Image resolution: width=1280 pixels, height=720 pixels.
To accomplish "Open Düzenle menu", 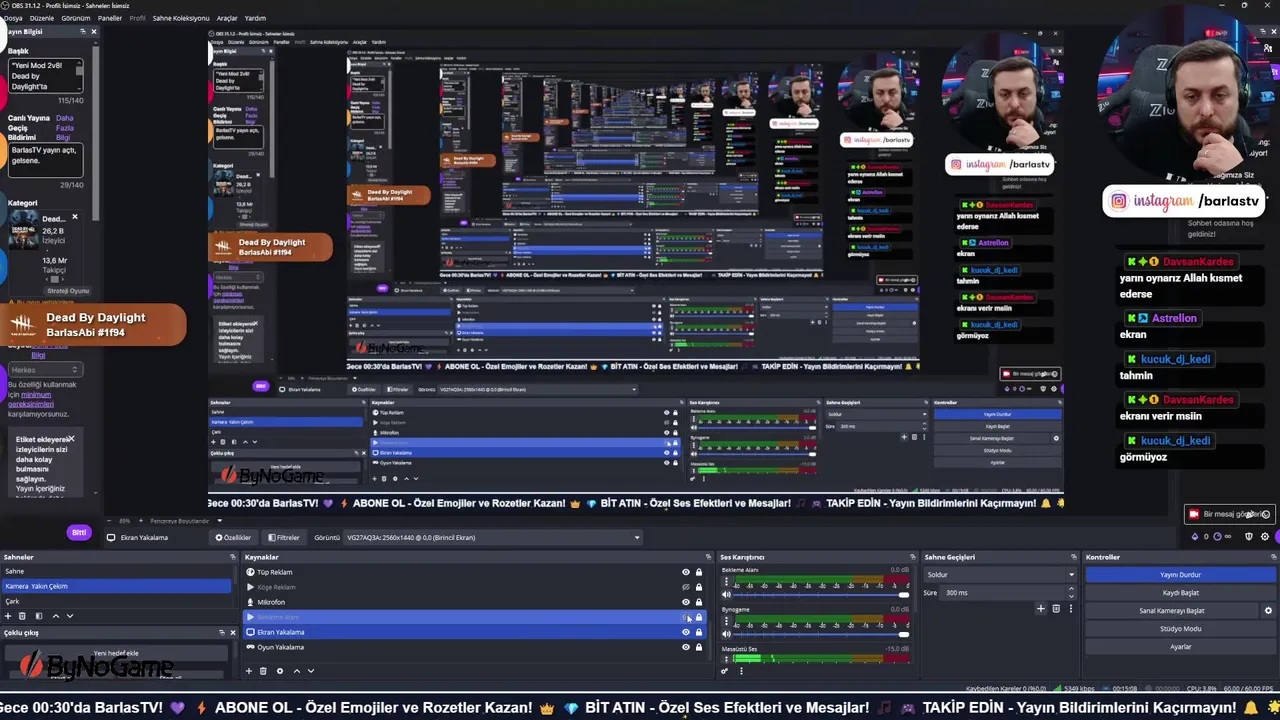I will [x=42, y=18].
